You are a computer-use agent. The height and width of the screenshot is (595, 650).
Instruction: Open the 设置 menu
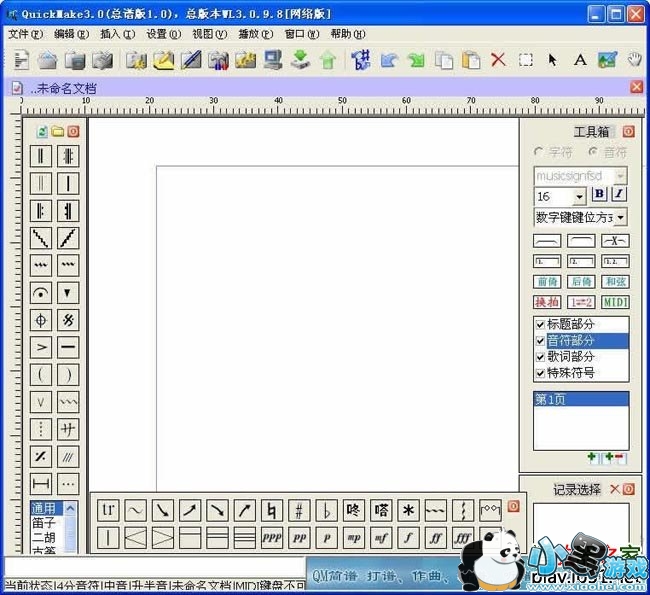(x=164, y=34)
